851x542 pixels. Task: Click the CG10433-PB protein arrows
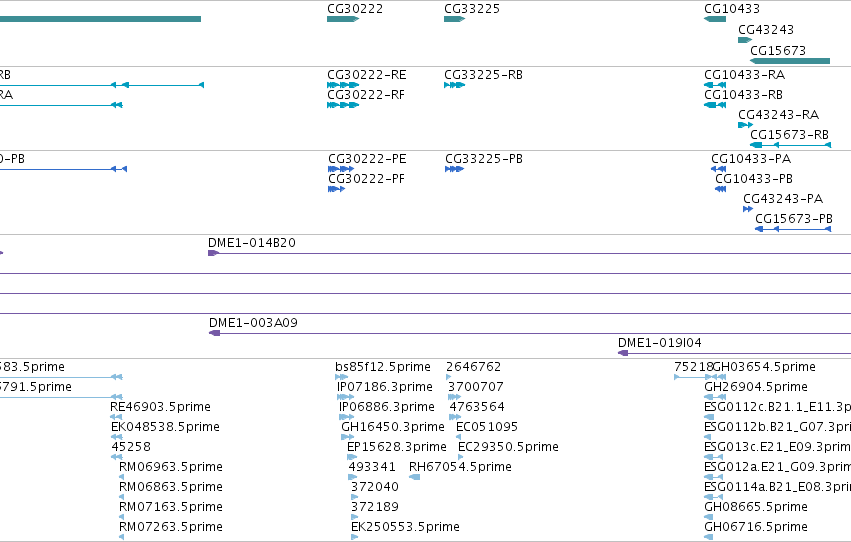click(x=721, y=189)
